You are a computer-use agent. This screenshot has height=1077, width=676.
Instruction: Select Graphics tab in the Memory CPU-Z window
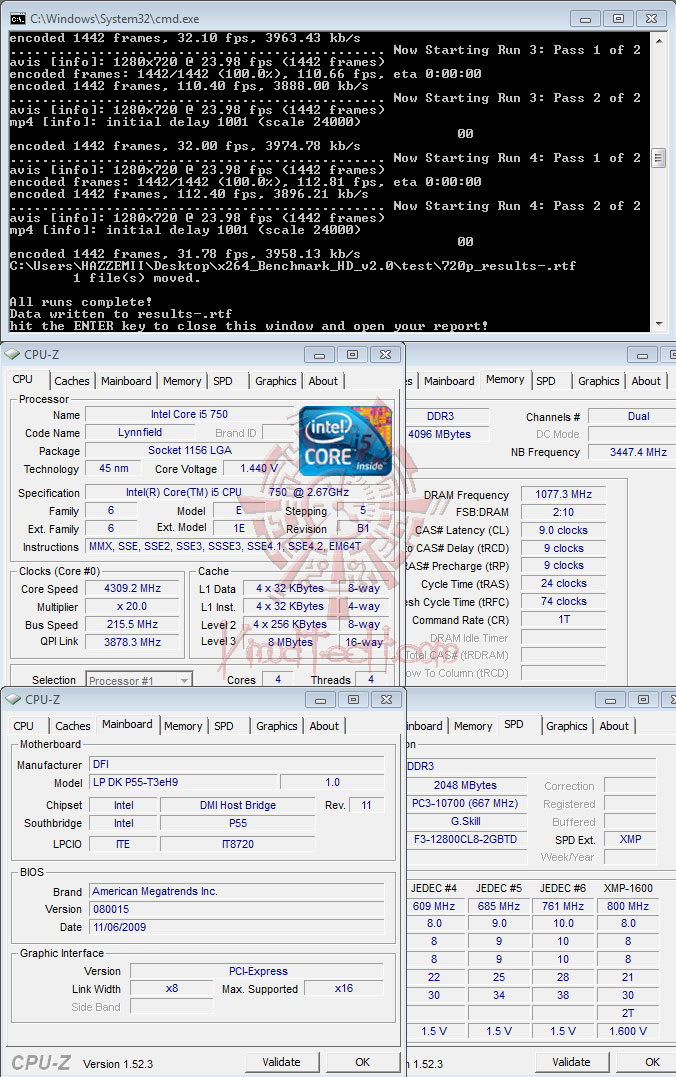click(598, 381)
